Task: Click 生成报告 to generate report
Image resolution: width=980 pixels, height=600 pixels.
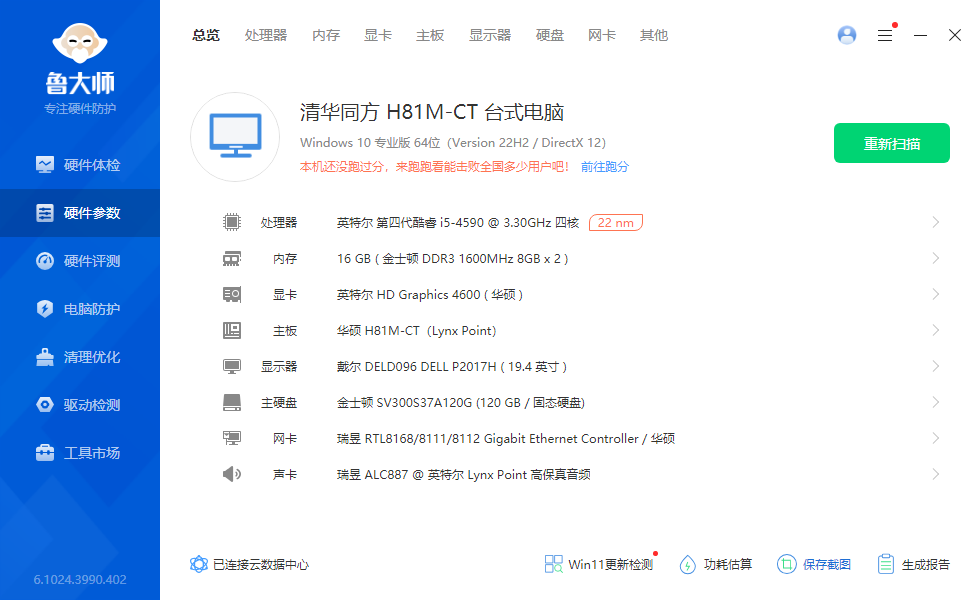Action: pyautogui.click(x=913, y=564)
